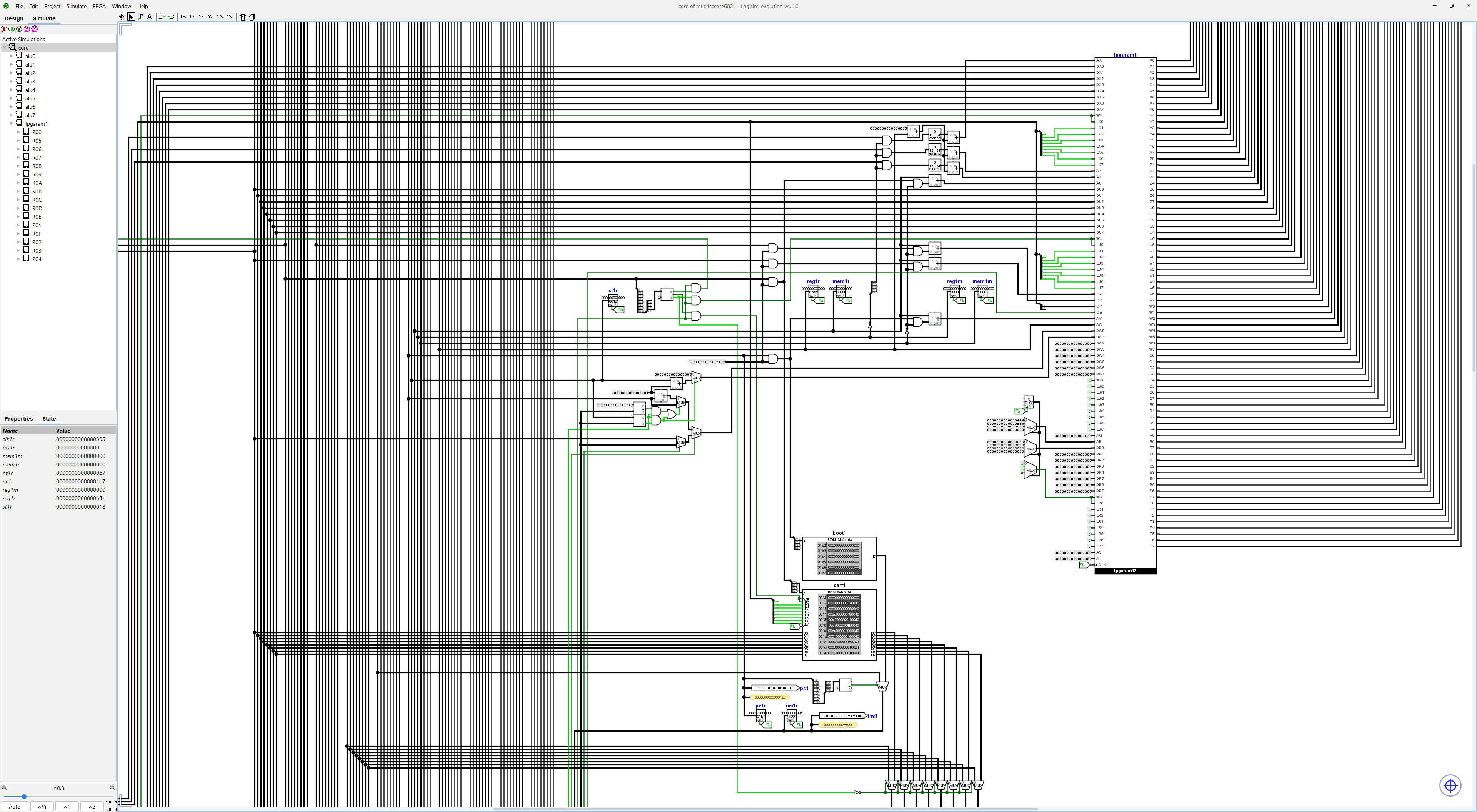Screen dimensions: 1477x812
Task: Toggle the dotted grid display button
Action: pos(111,806)
